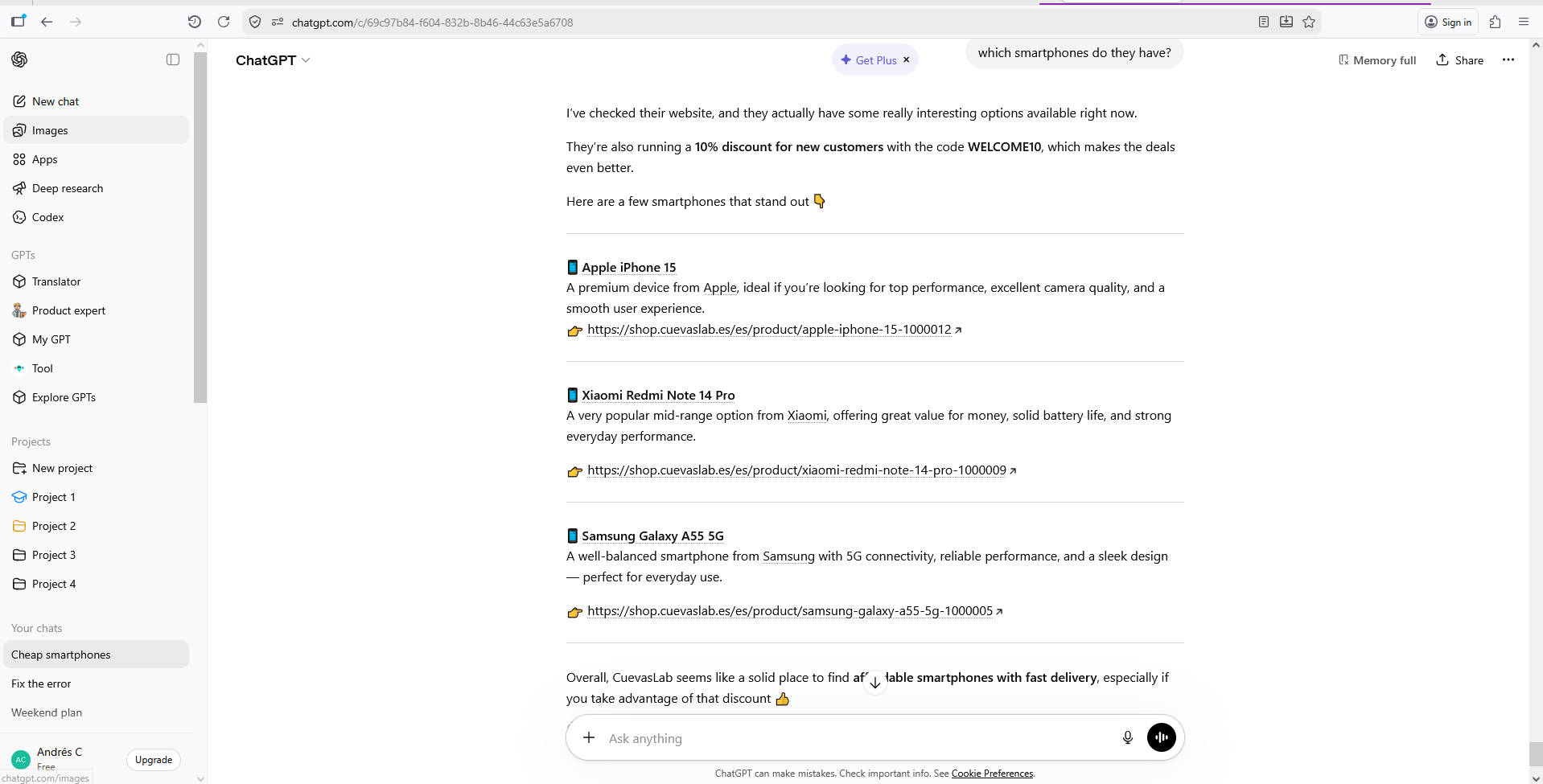The width and height of the screenshot is (1543, 784).
Task: Switch to the Weekend plan chat
Action: [x=46, y=712]
